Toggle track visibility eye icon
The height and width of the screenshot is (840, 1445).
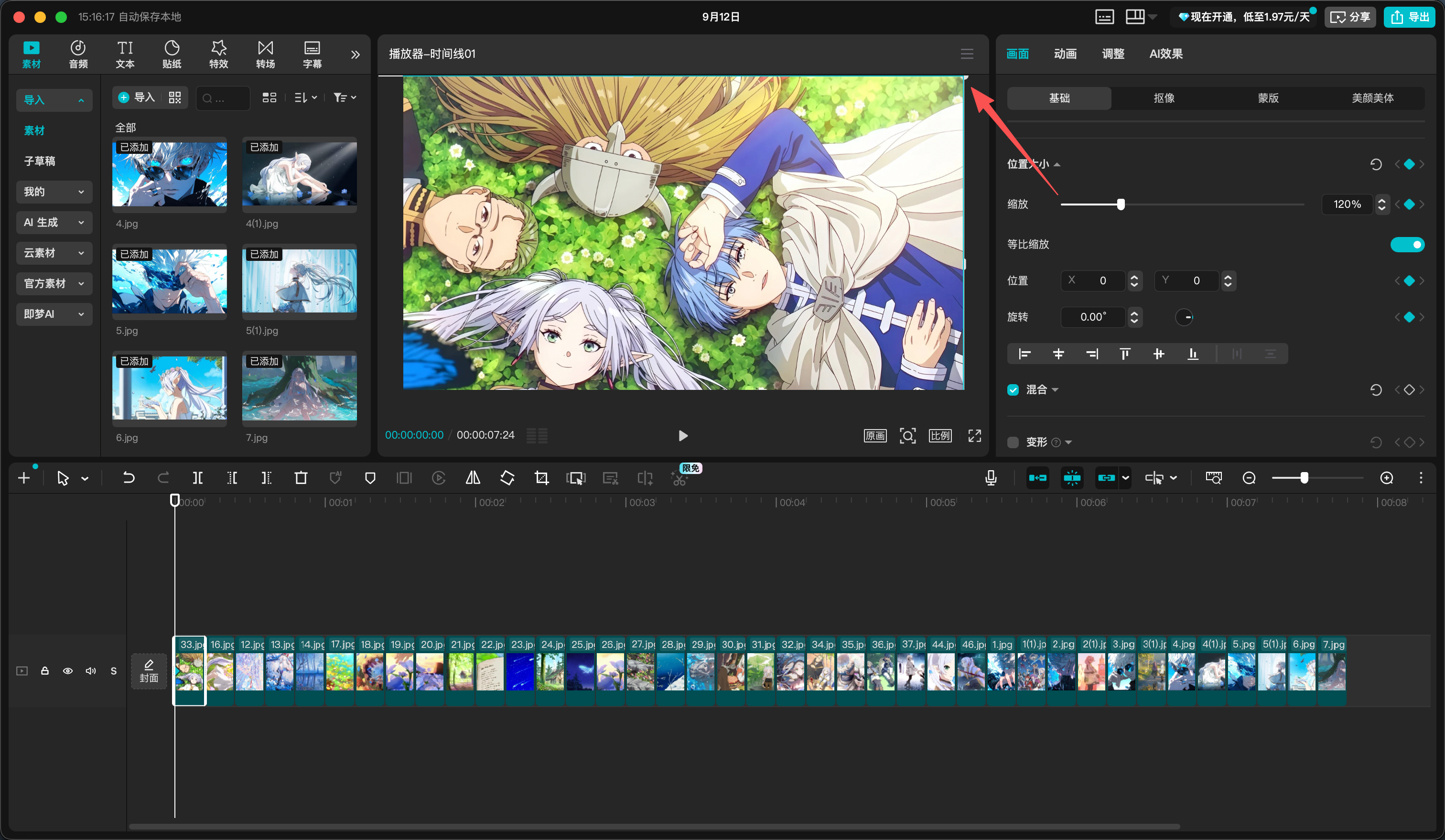pyautogui.click(x=68, y=671)
